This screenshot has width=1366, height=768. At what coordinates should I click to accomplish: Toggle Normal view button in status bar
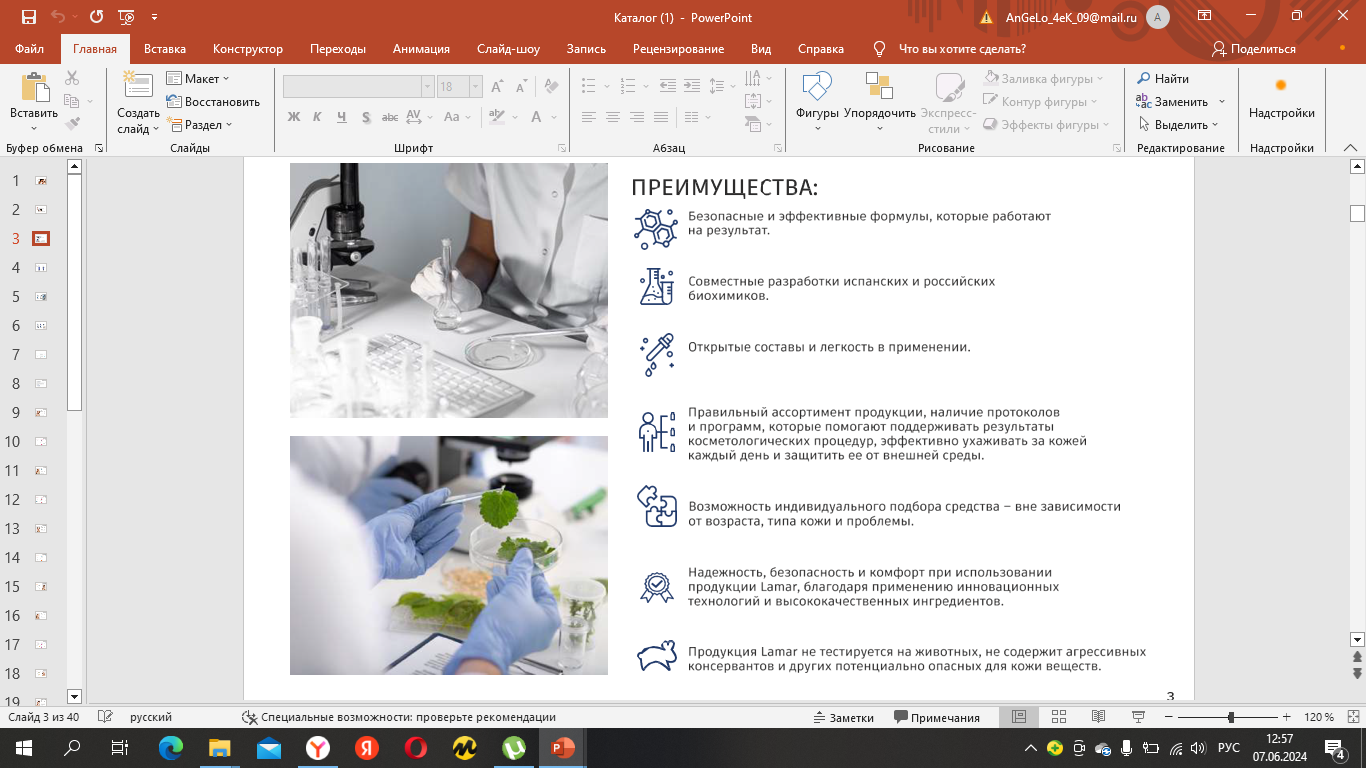point(1019,717)
